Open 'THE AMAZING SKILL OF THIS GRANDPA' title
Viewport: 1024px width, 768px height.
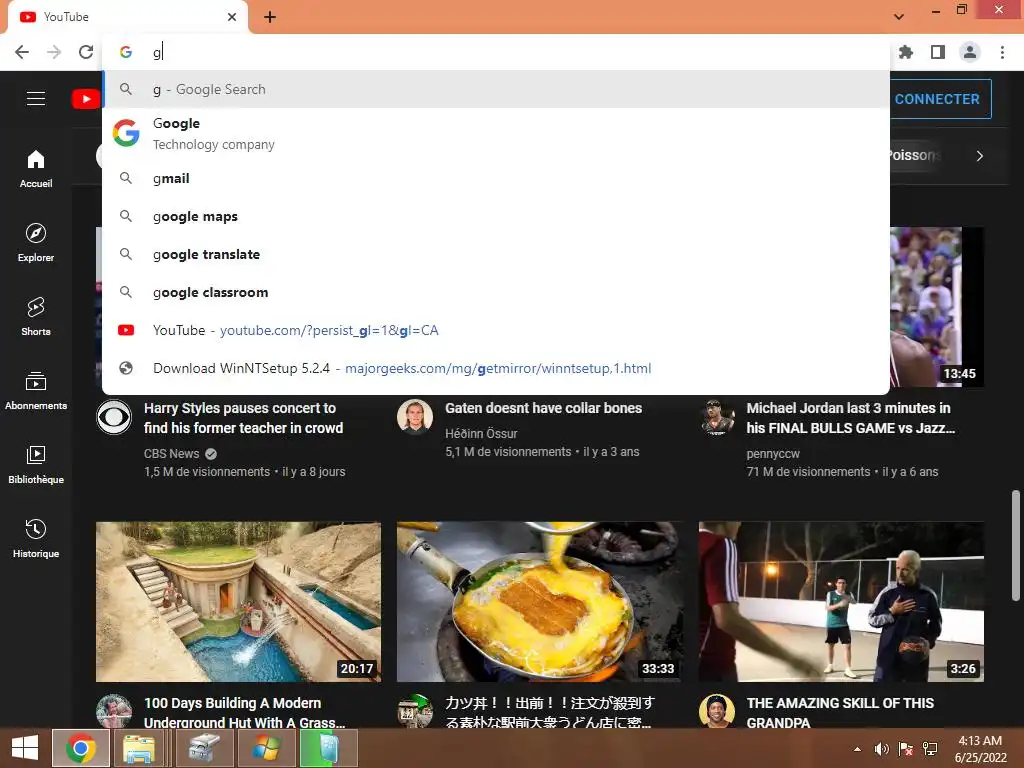click(840, 712)
